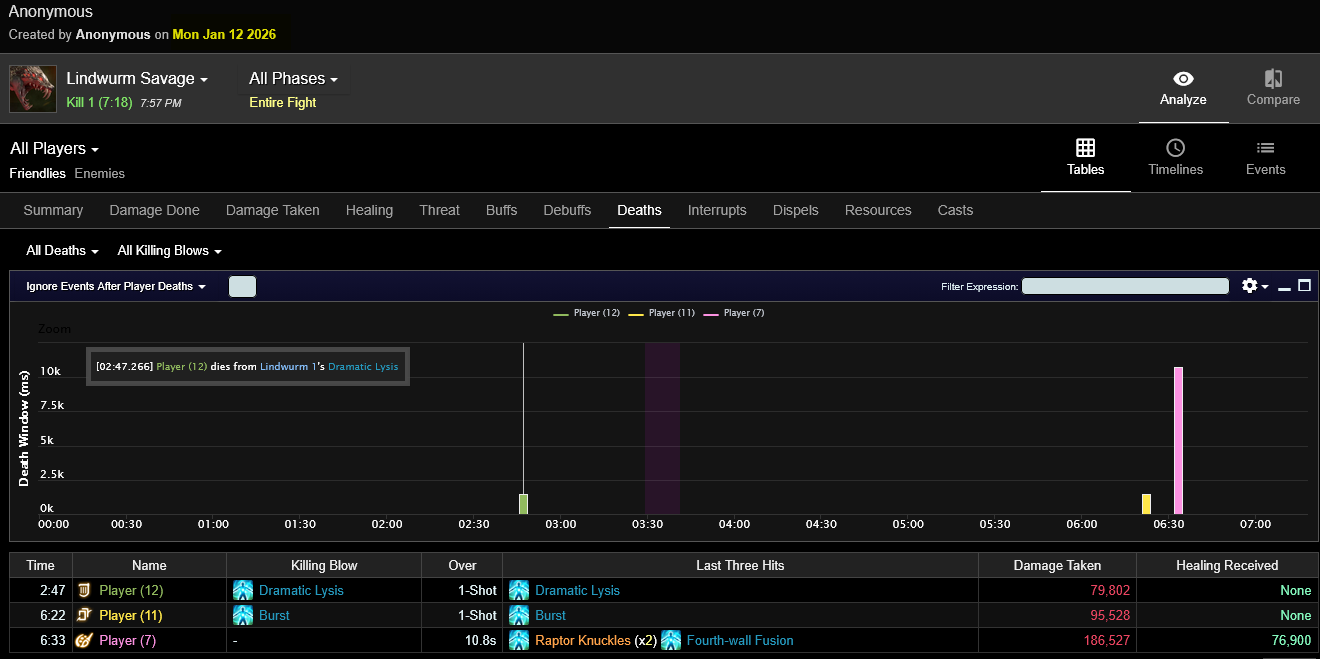Click the Raptor Knuckles ability icon
The image size is (1320, 659).
(519, 640)
